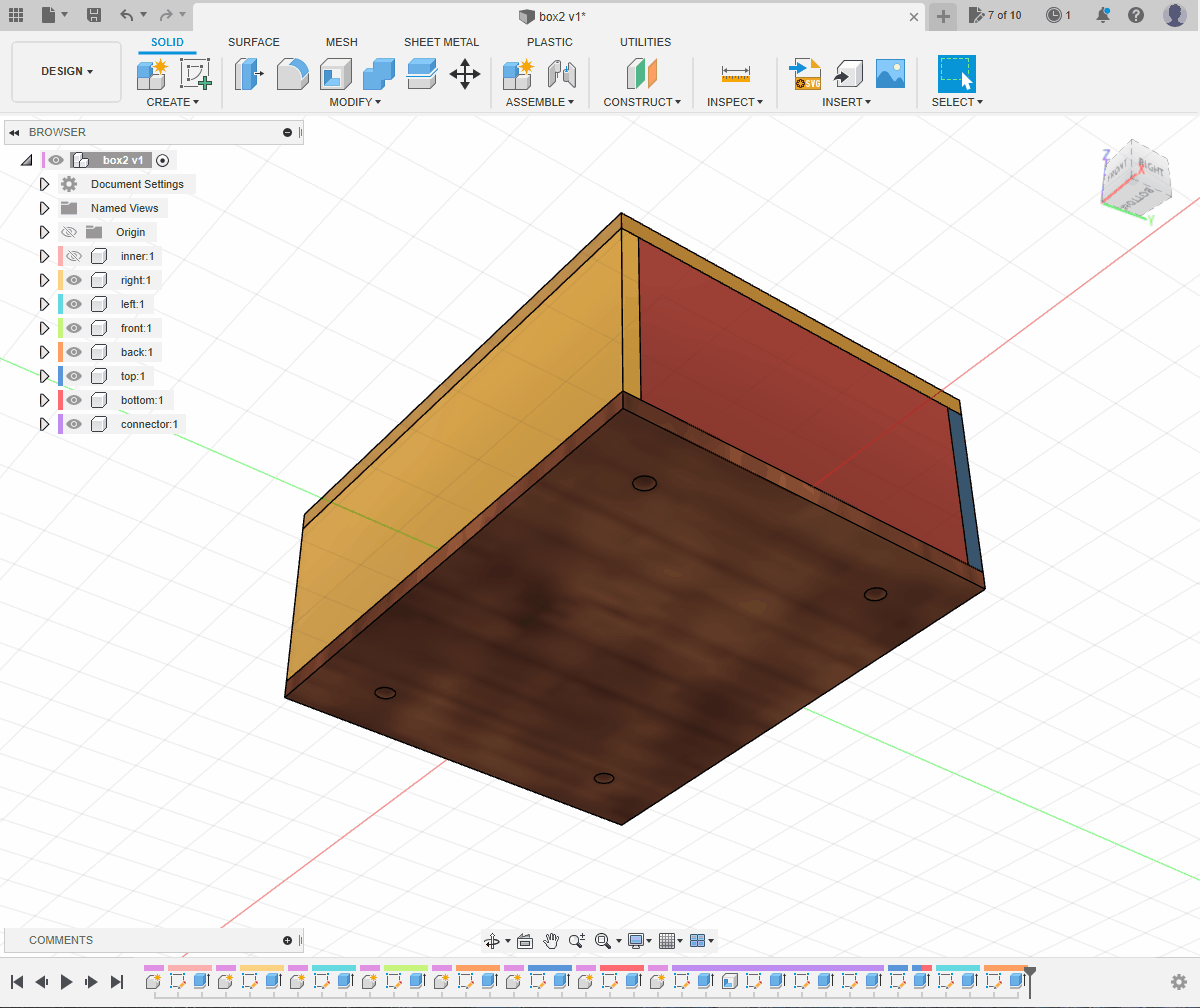Select the Fillet tool icon
The height and width of the screenshot is (1008, 1200).
[x=292, y=74]
